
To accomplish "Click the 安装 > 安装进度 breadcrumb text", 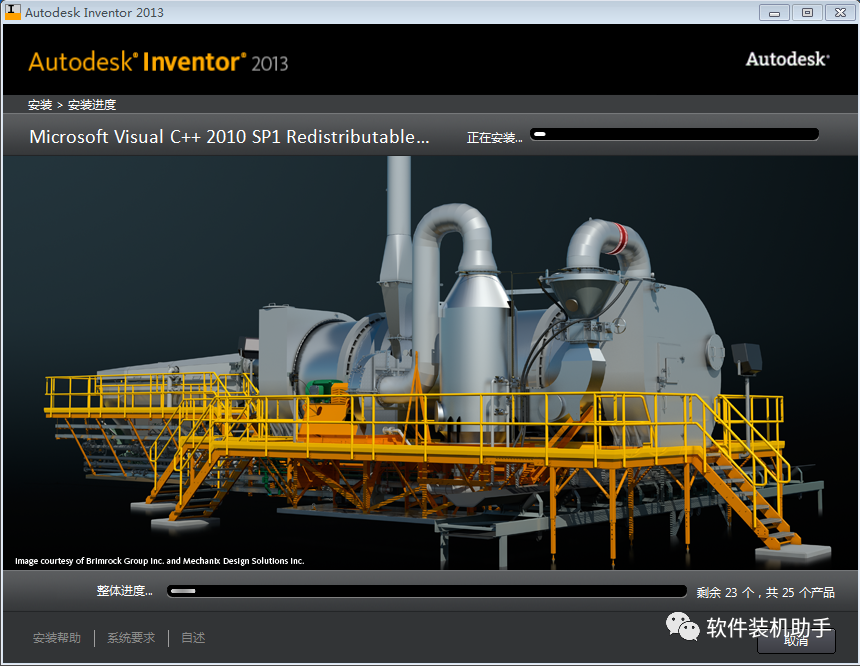I will coord(72,105).
